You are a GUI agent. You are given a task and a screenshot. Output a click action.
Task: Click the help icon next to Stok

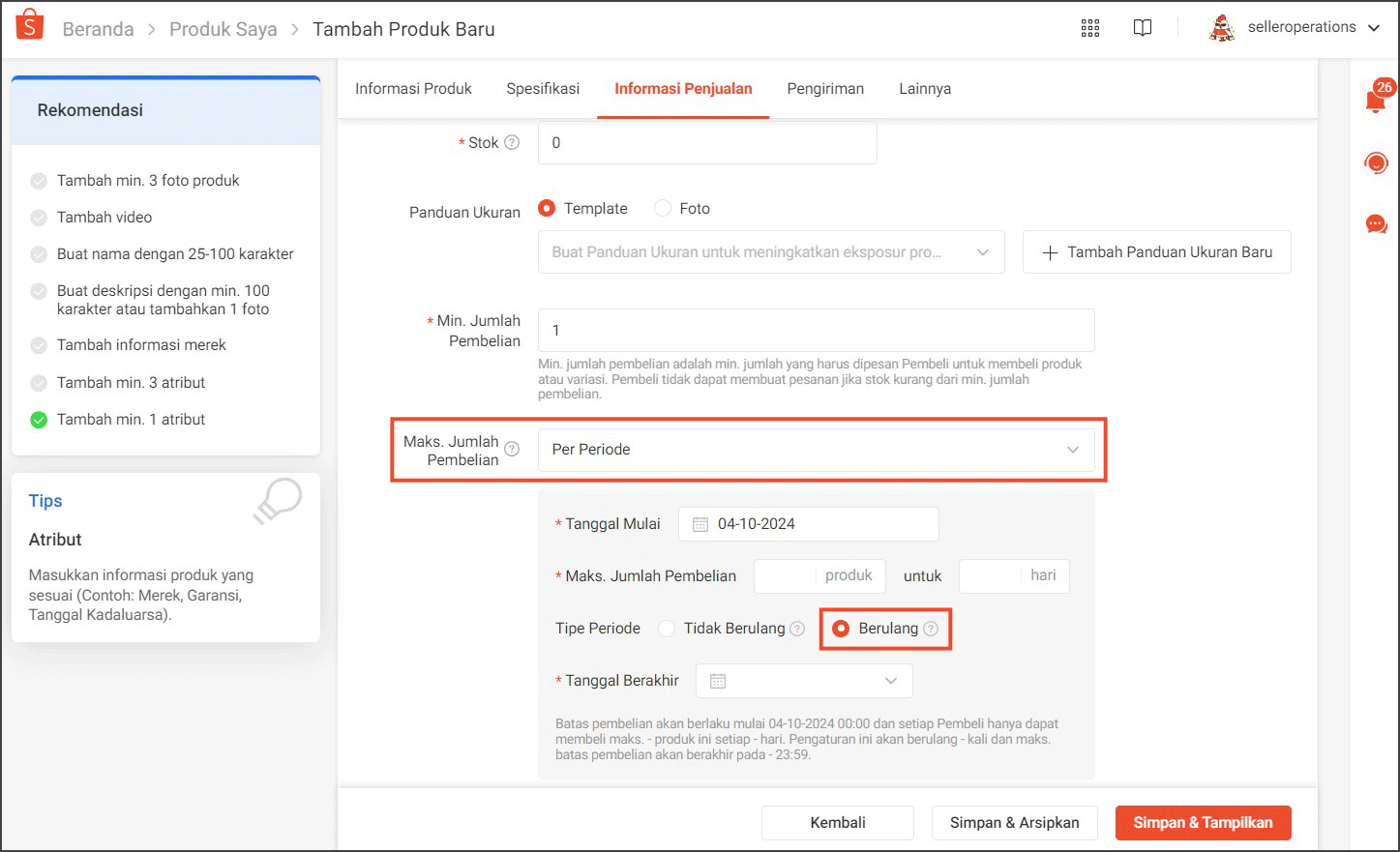pos(513,142)
